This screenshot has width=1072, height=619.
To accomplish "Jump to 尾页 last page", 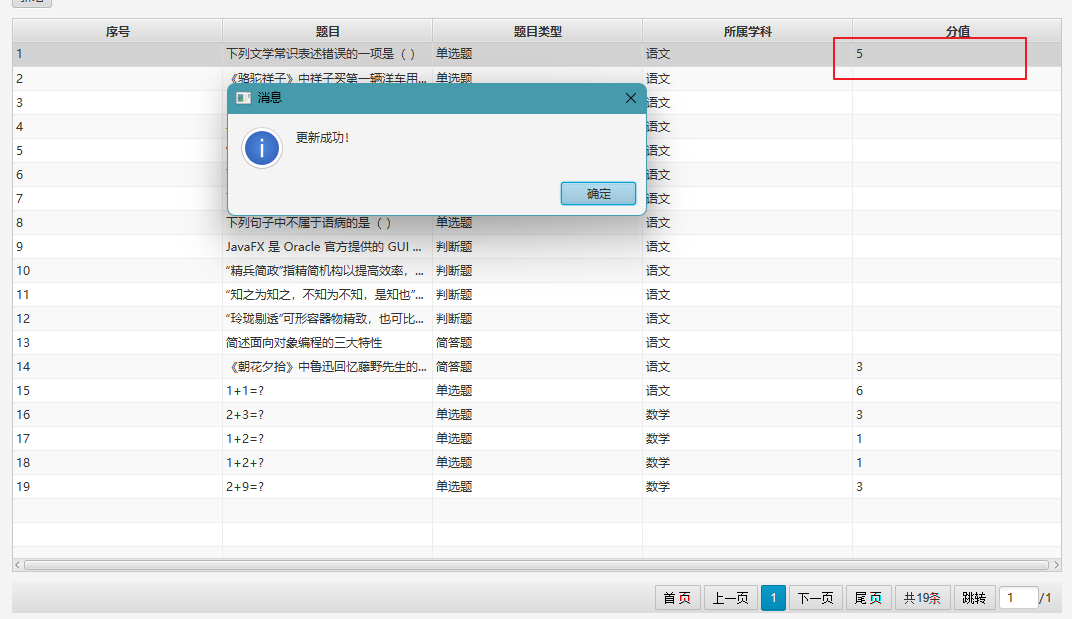I will (x=868, y=598).
